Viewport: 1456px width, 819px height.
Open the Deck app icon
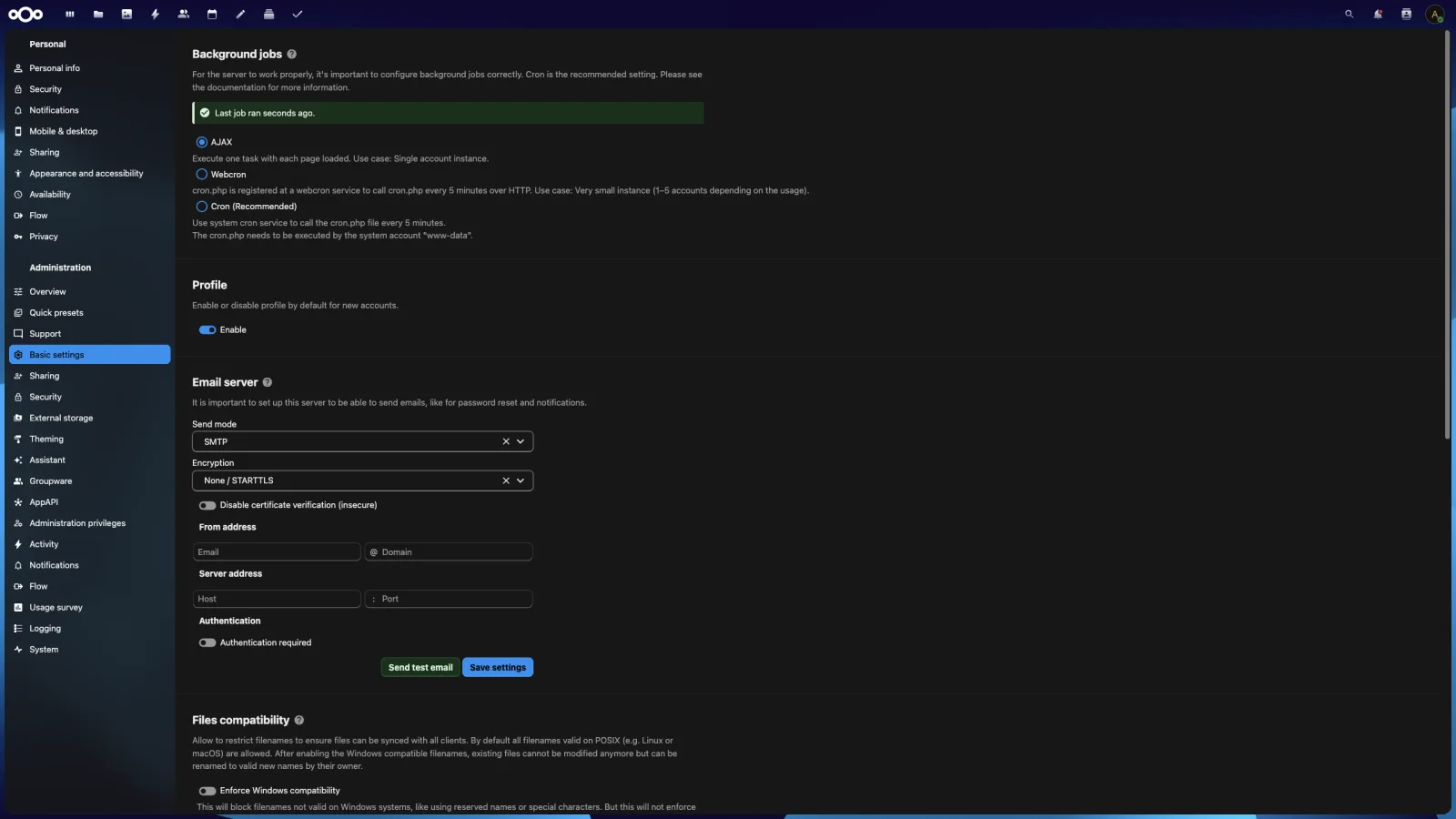268,14
